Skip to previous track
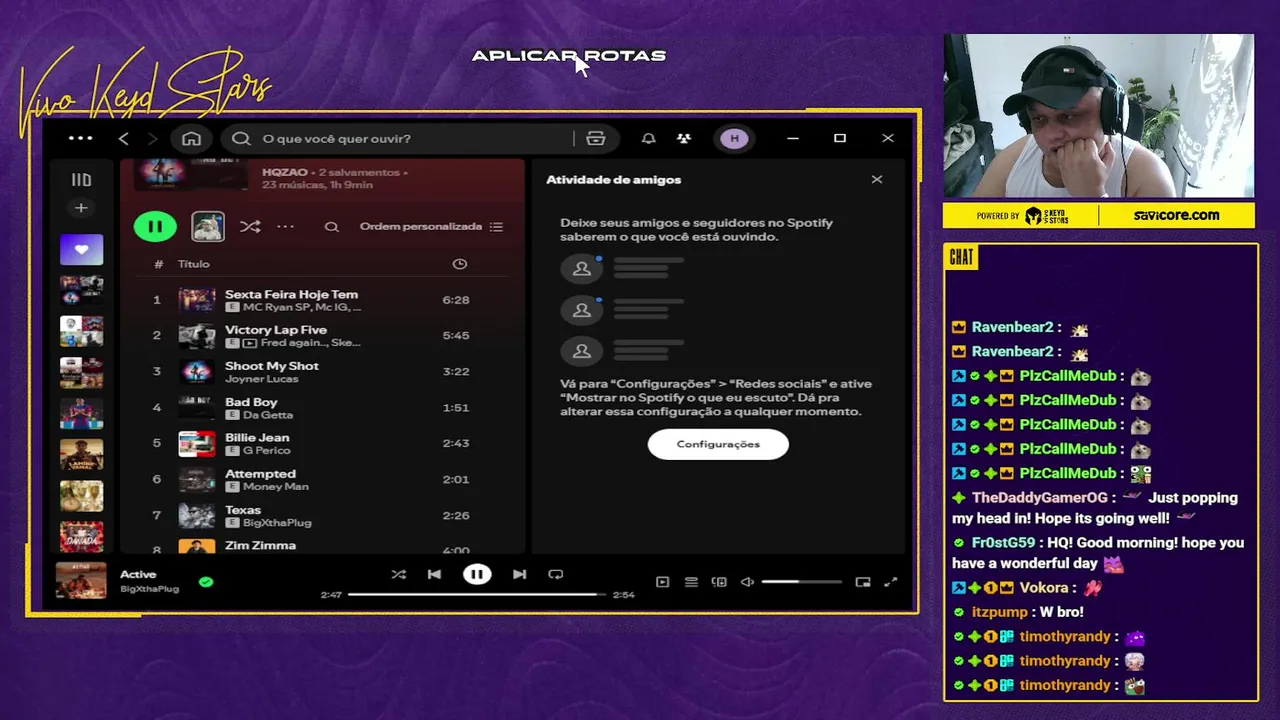This screenshot has height=720, width=1280. pyautogui.click(x=434, y=574)
